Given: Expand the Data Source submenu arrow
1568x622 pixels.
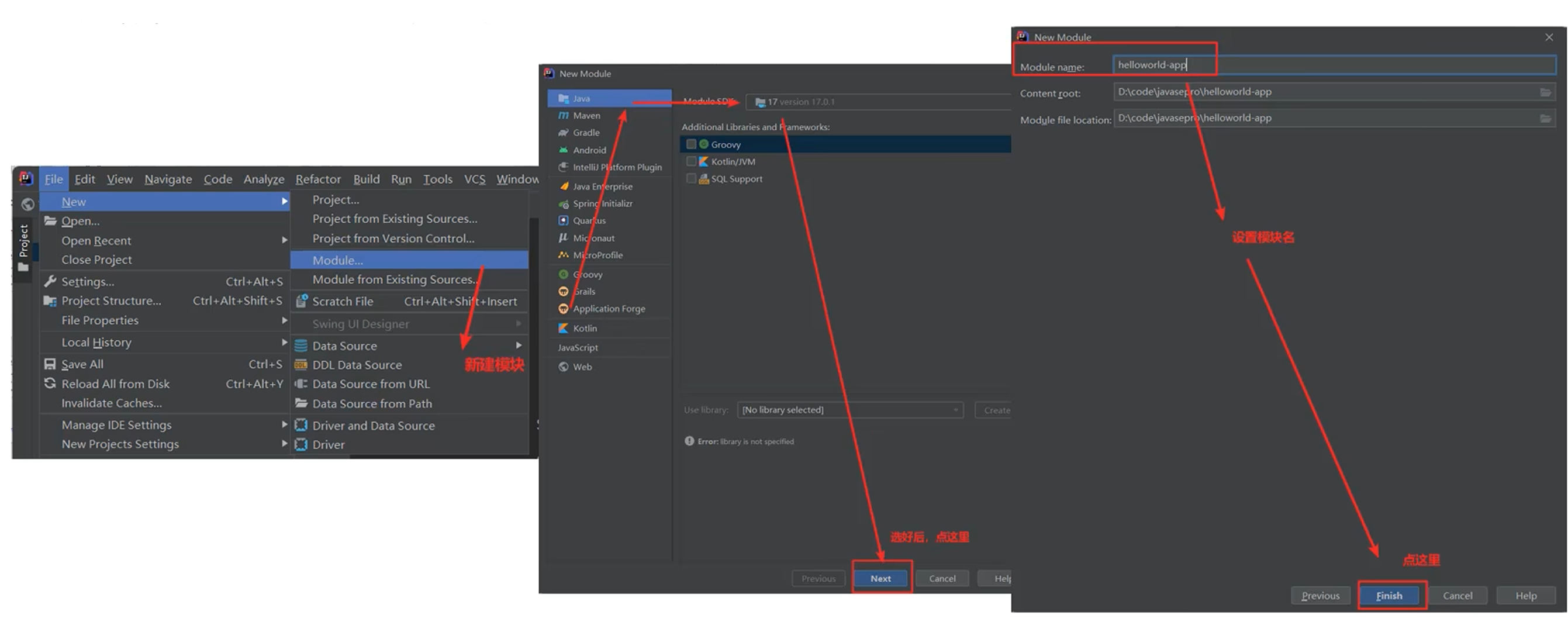Looking at the screenshot, I should pos(519,345).
